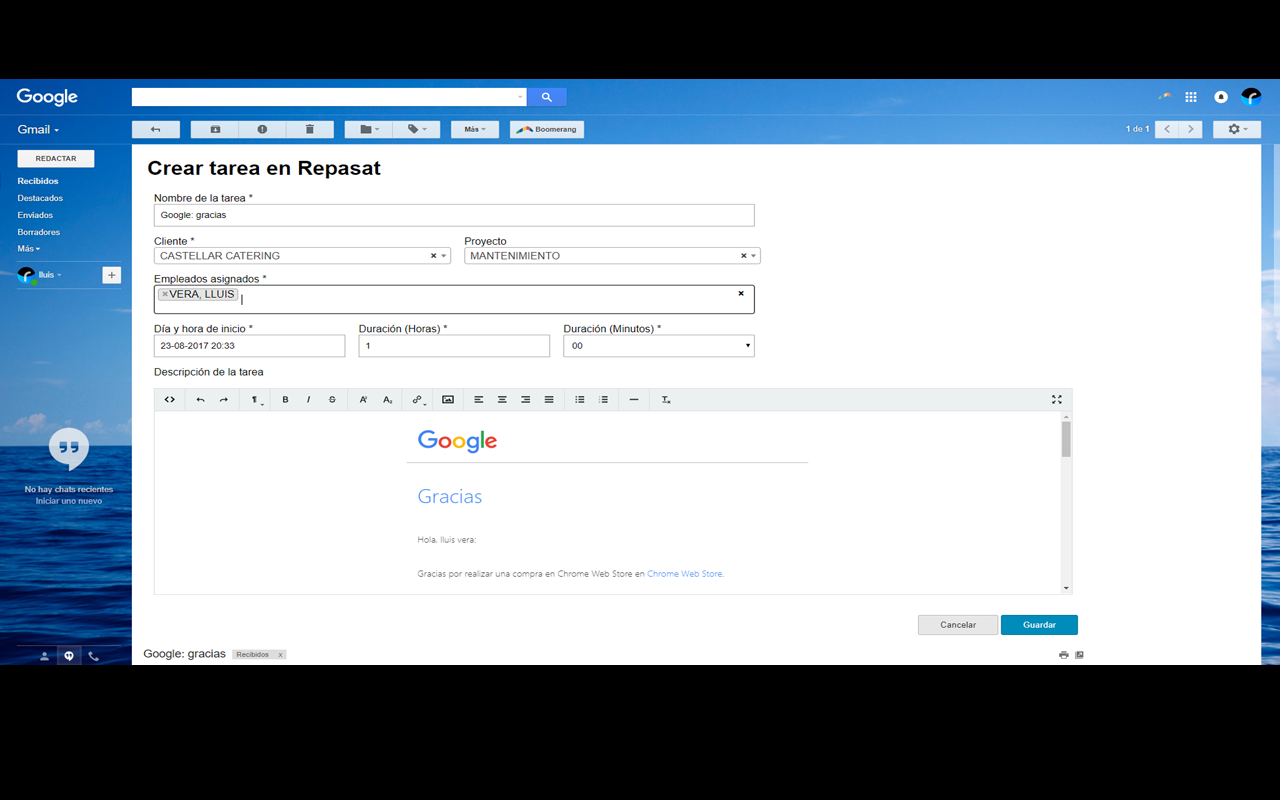Remove VERA, LLUIS employee tag
This screenshot has width=1280, height=800.
tap(165, 294)
